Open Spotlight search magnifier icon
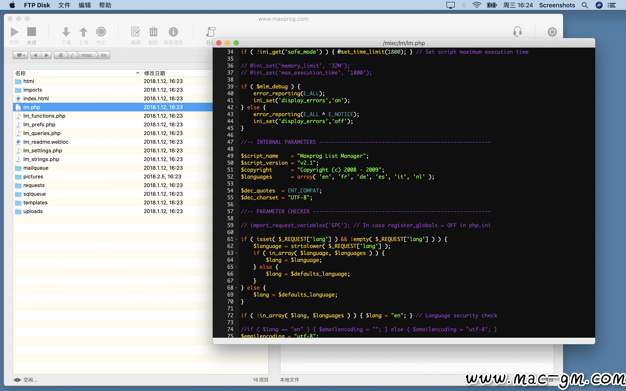This screenshot has width=626, height=391. click(584, 5)
